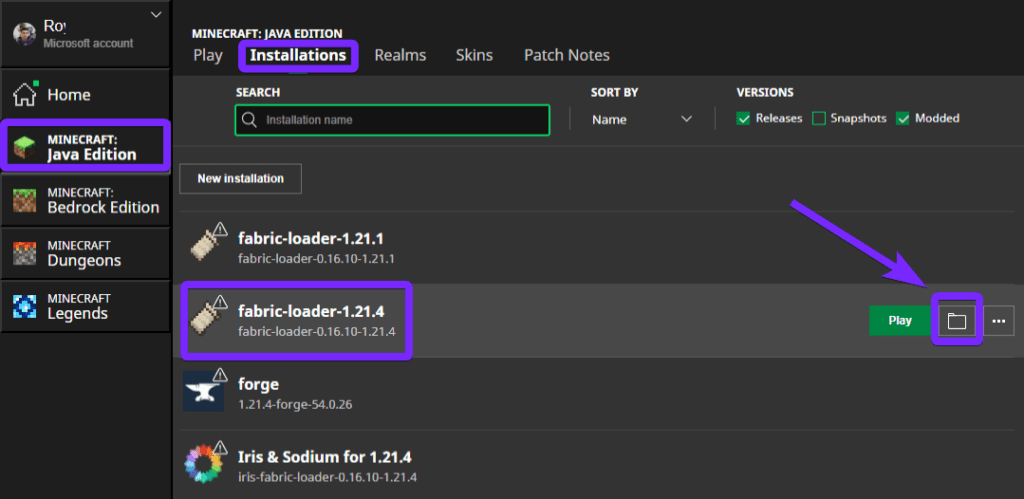1024x499 pixels.
Task: Select Minecraft Dungeons in sidebar
Action: (85, 253)
